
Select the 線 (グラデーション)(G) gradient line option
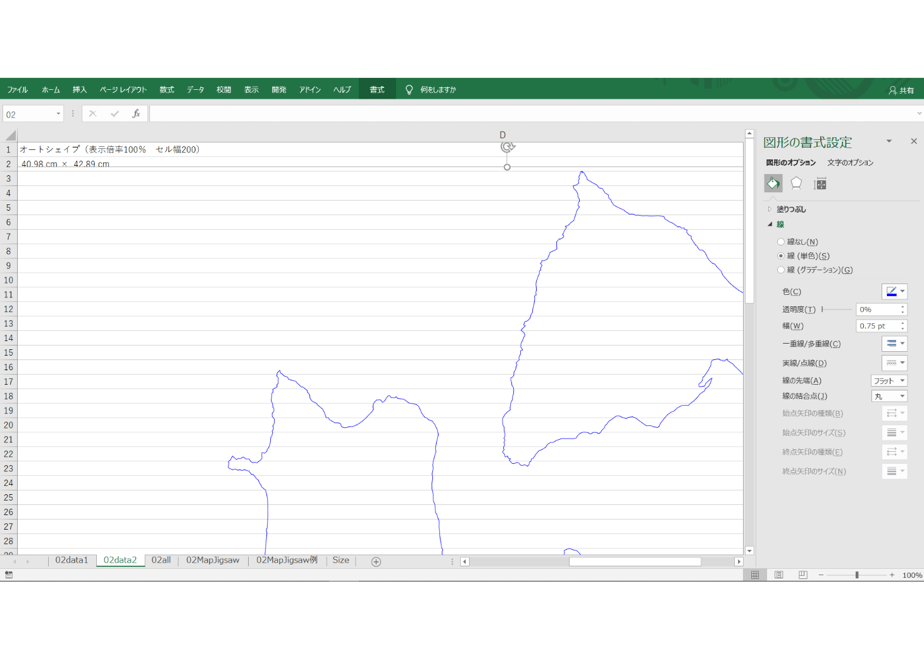[815, 270]
